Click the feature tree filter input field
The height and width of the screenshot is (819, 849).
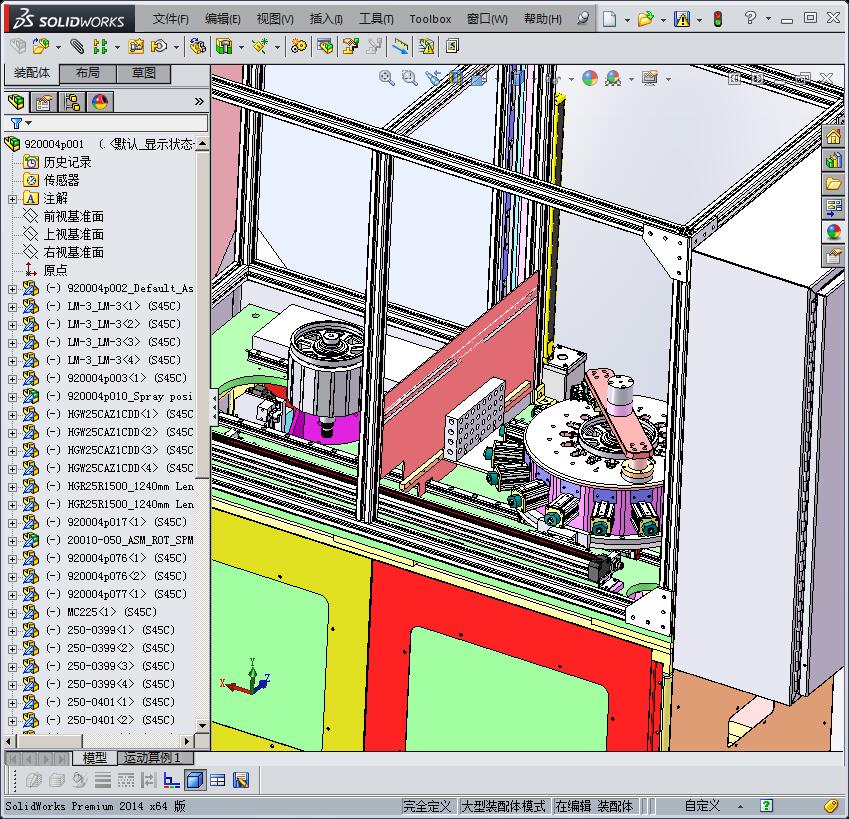106,123
